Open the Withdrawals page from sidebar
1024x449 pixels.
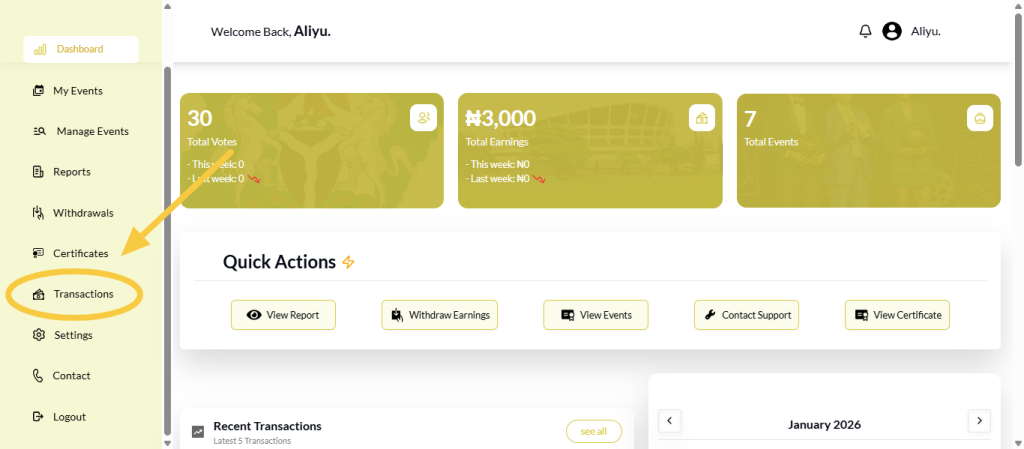click(x=83, y=213)
